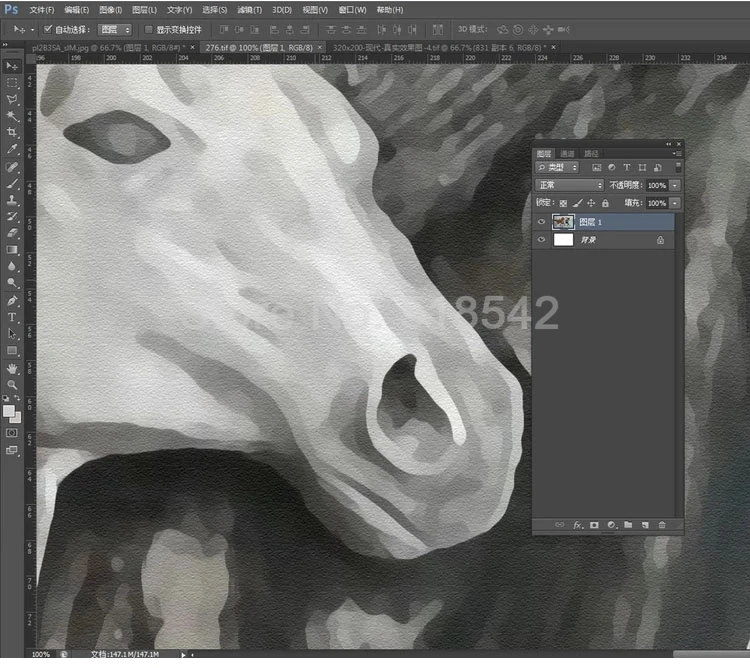The width and height of the screenshot is (750, 668).
Task: Click the foreground color swatch
Action: tap(8, 411)
